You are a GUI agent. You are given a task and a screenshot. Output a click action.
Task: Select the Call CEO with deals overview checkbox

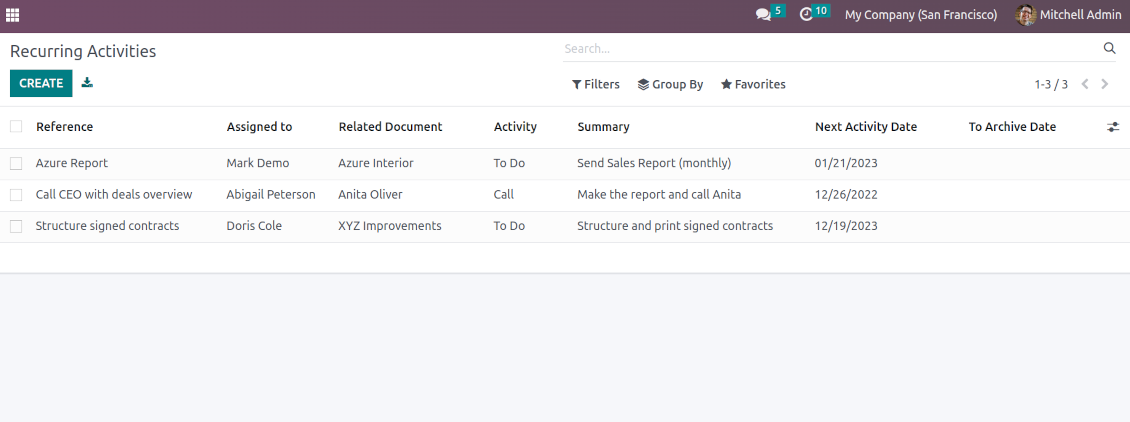16,195
